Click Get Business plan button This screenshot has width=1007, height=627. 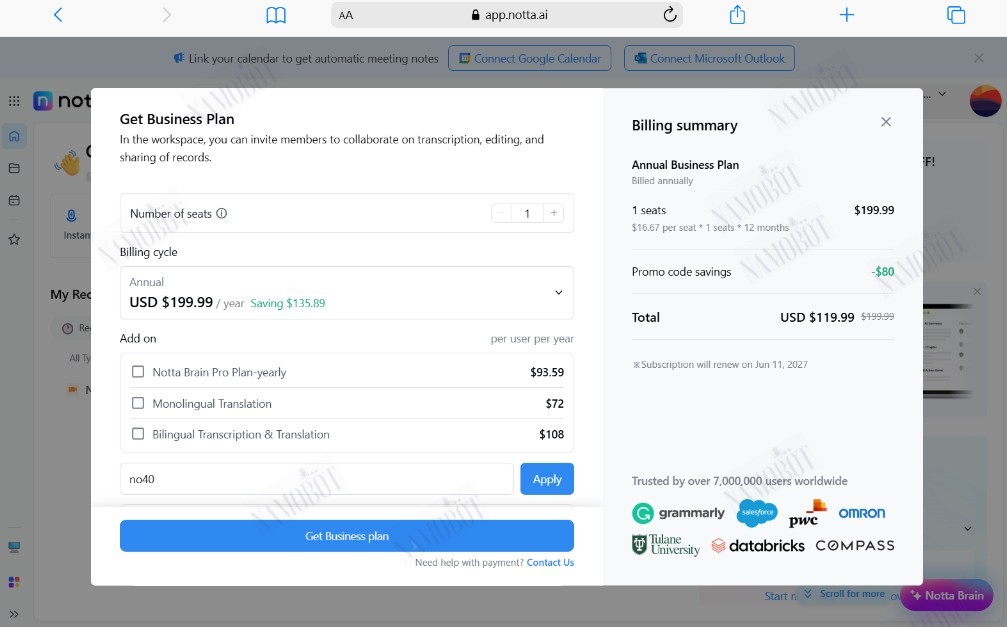[347, 536]
